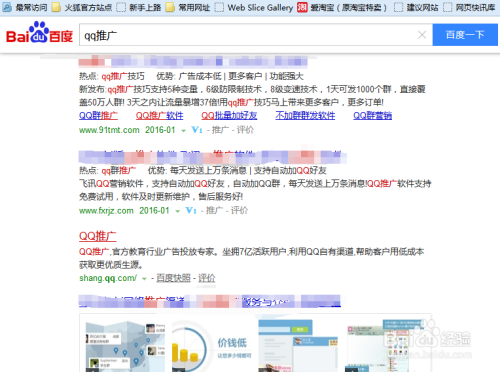
Task: Open the QQ推广 result title
Action: (x=98, y=236)
